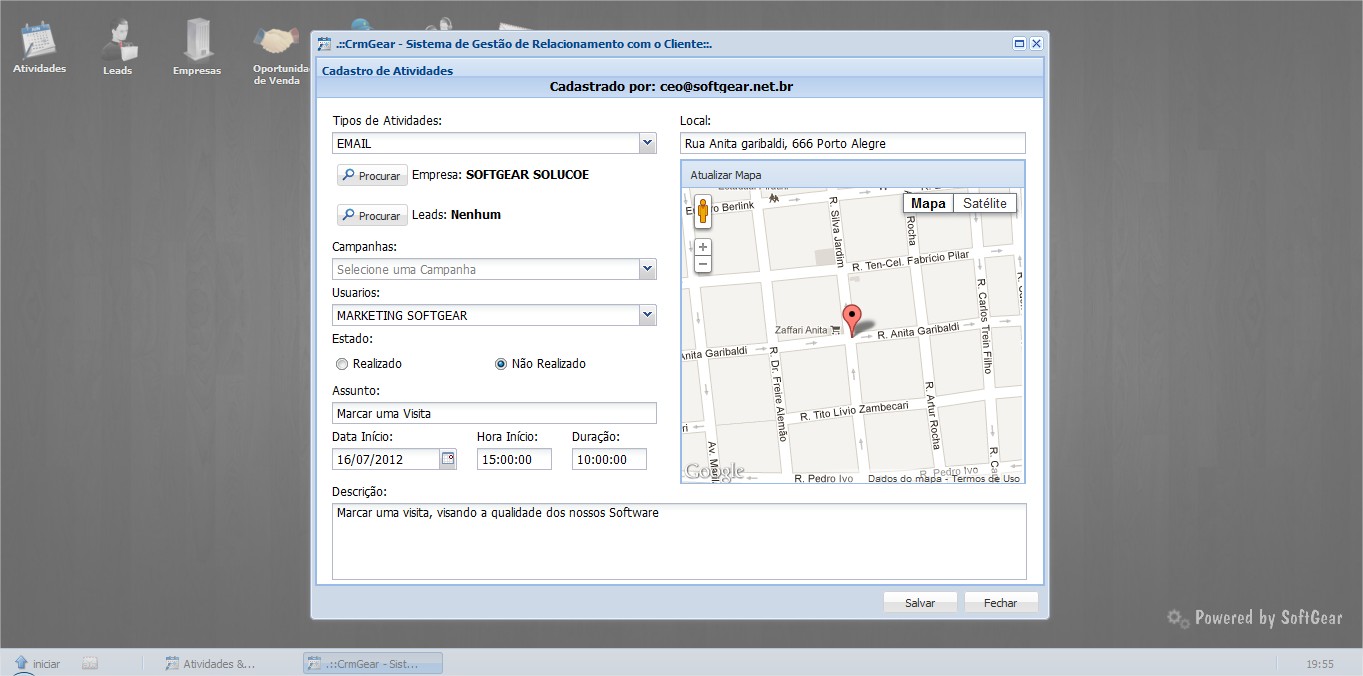Select the Realizado radio button
This screenshot has height=676, width=1363.
click(342, 364)
